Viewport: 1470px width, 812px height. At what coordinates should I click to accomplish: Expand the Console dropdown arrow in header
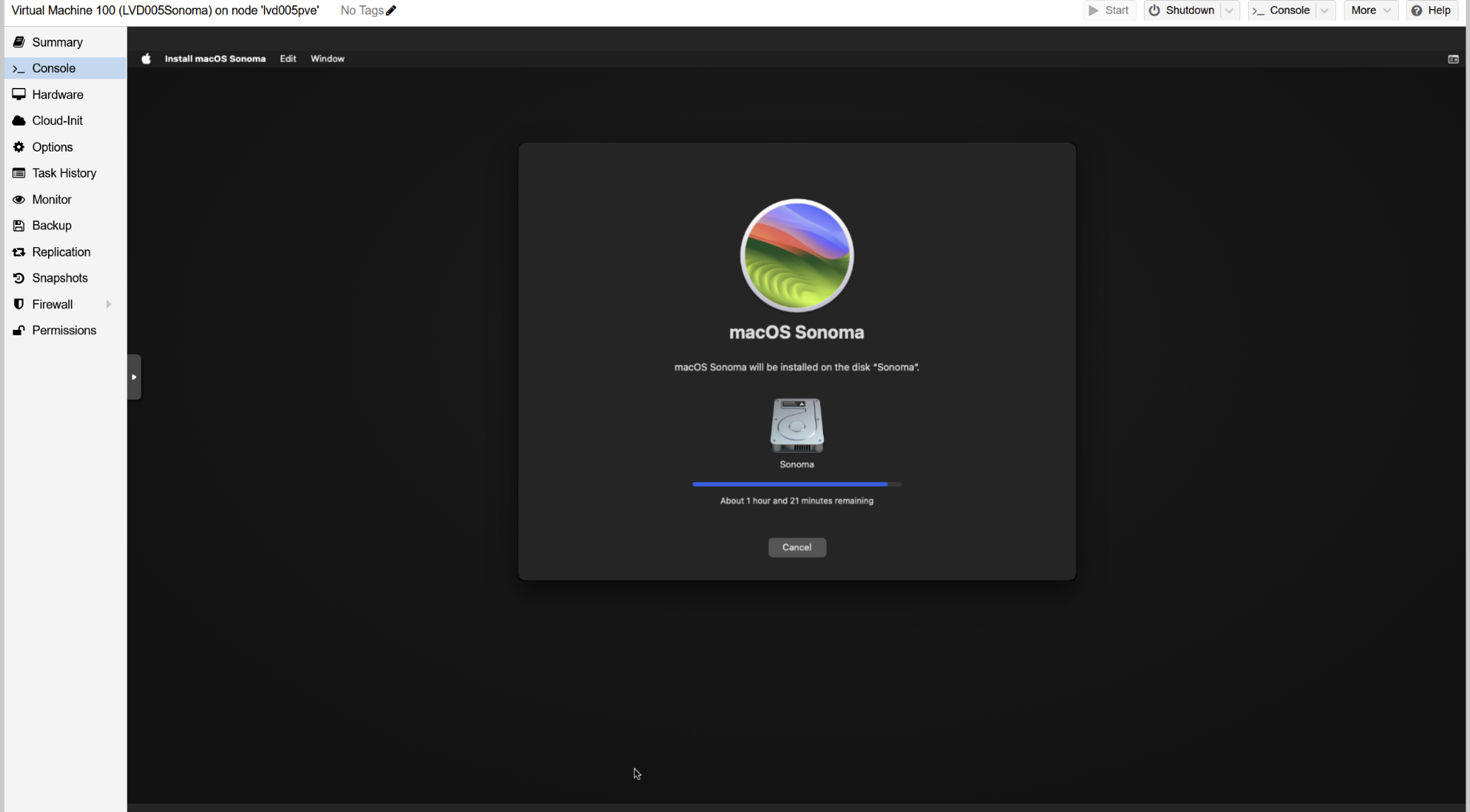point(1325,11)
